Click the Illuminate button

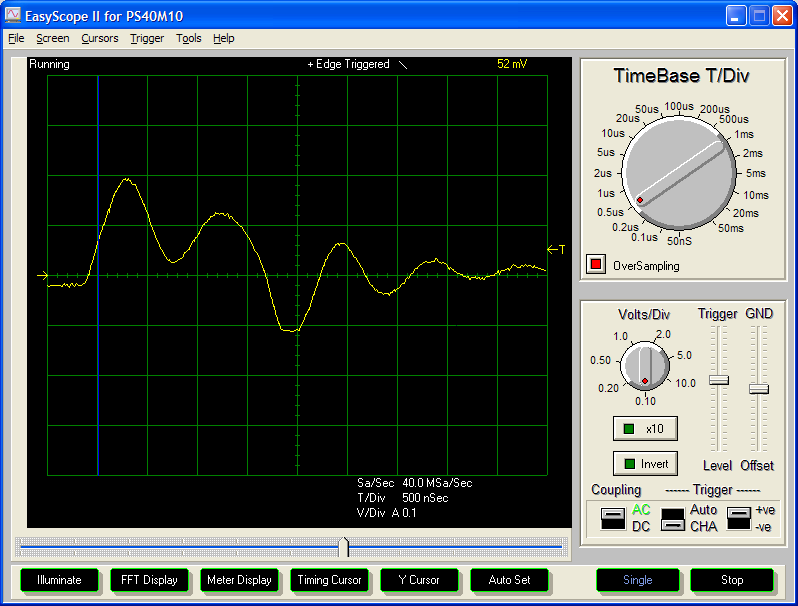coord(59,580)
